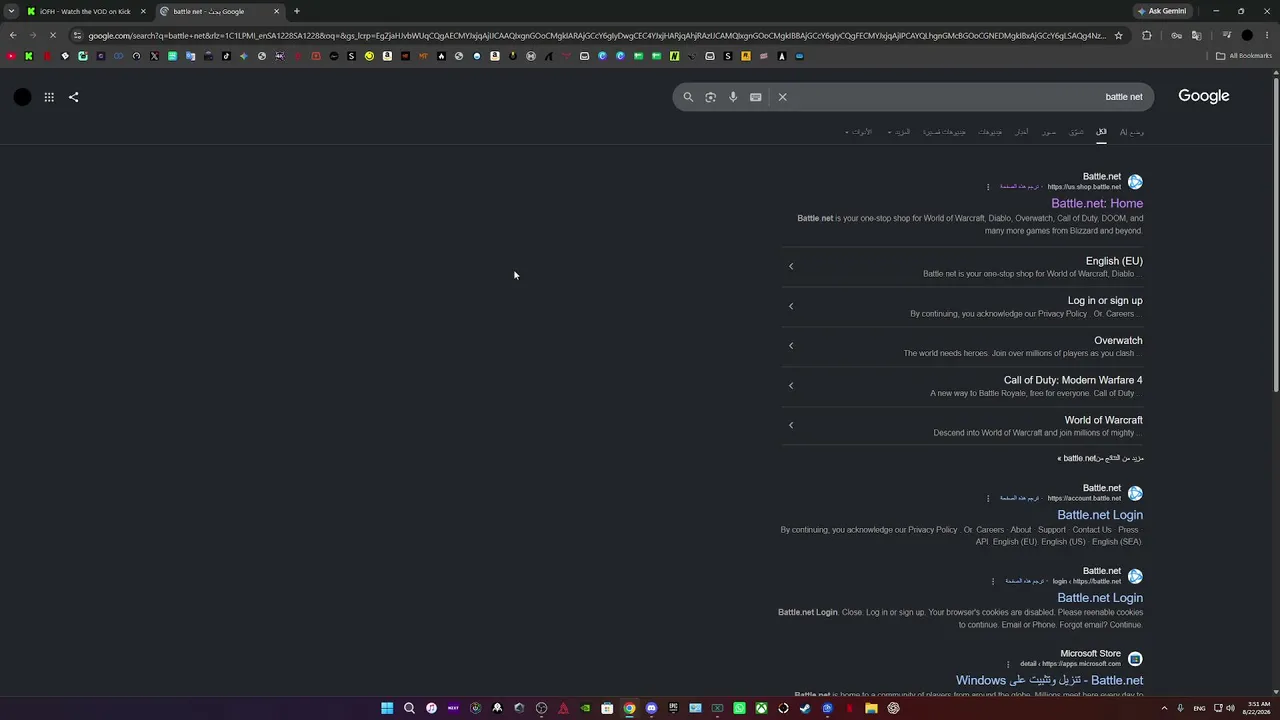
Task: Select the All (الكل) results tab
Action: tap(1101, 132)
